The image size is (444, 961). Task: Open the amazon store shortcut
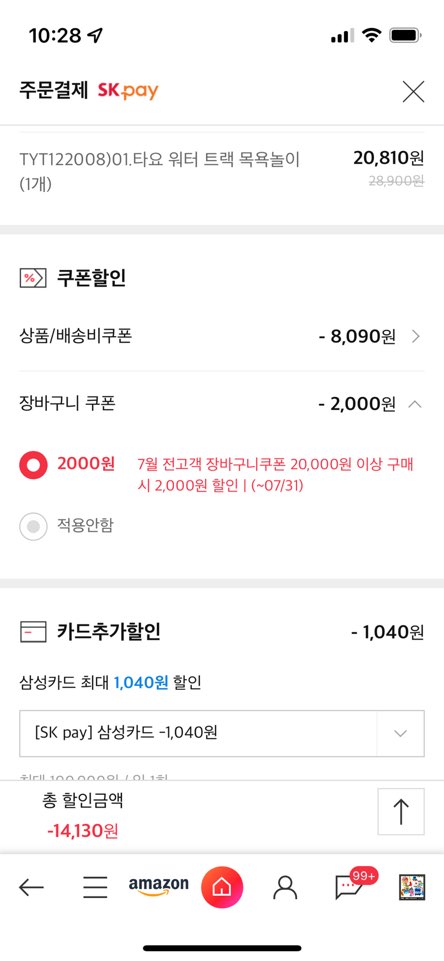[x=158, y=886]
